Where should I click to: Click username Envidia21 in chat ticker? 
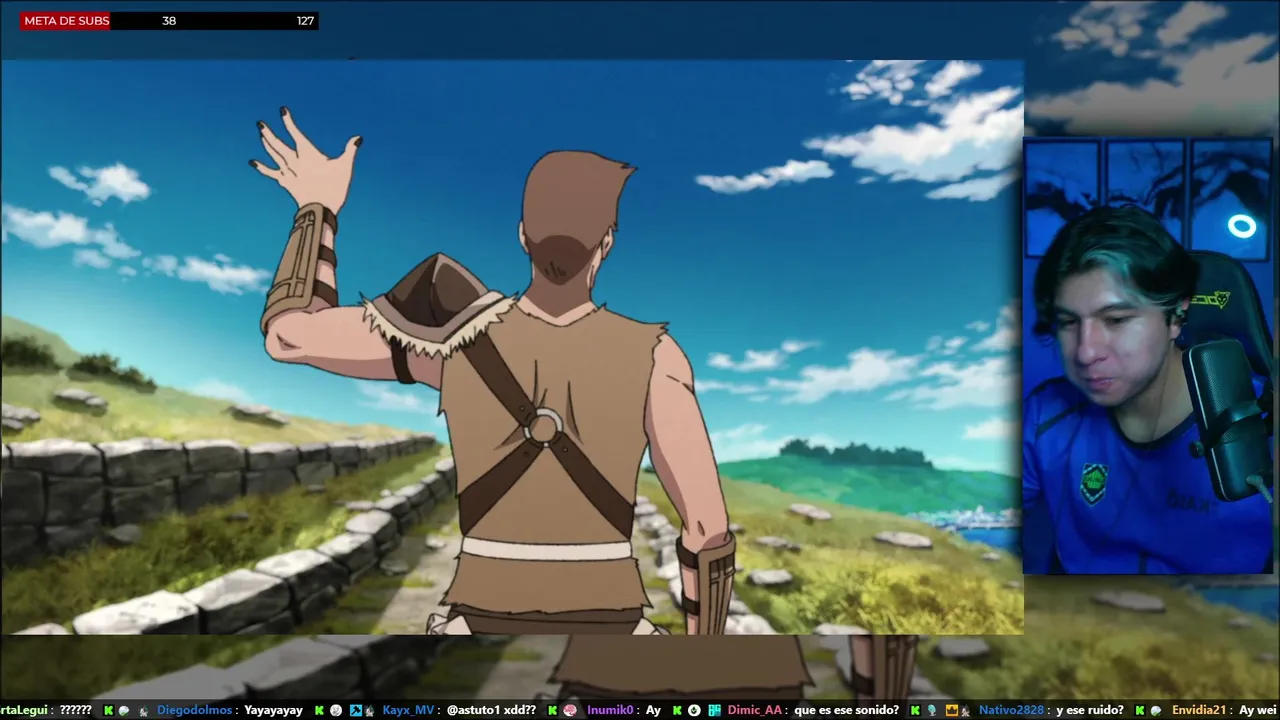(1198, 710)
